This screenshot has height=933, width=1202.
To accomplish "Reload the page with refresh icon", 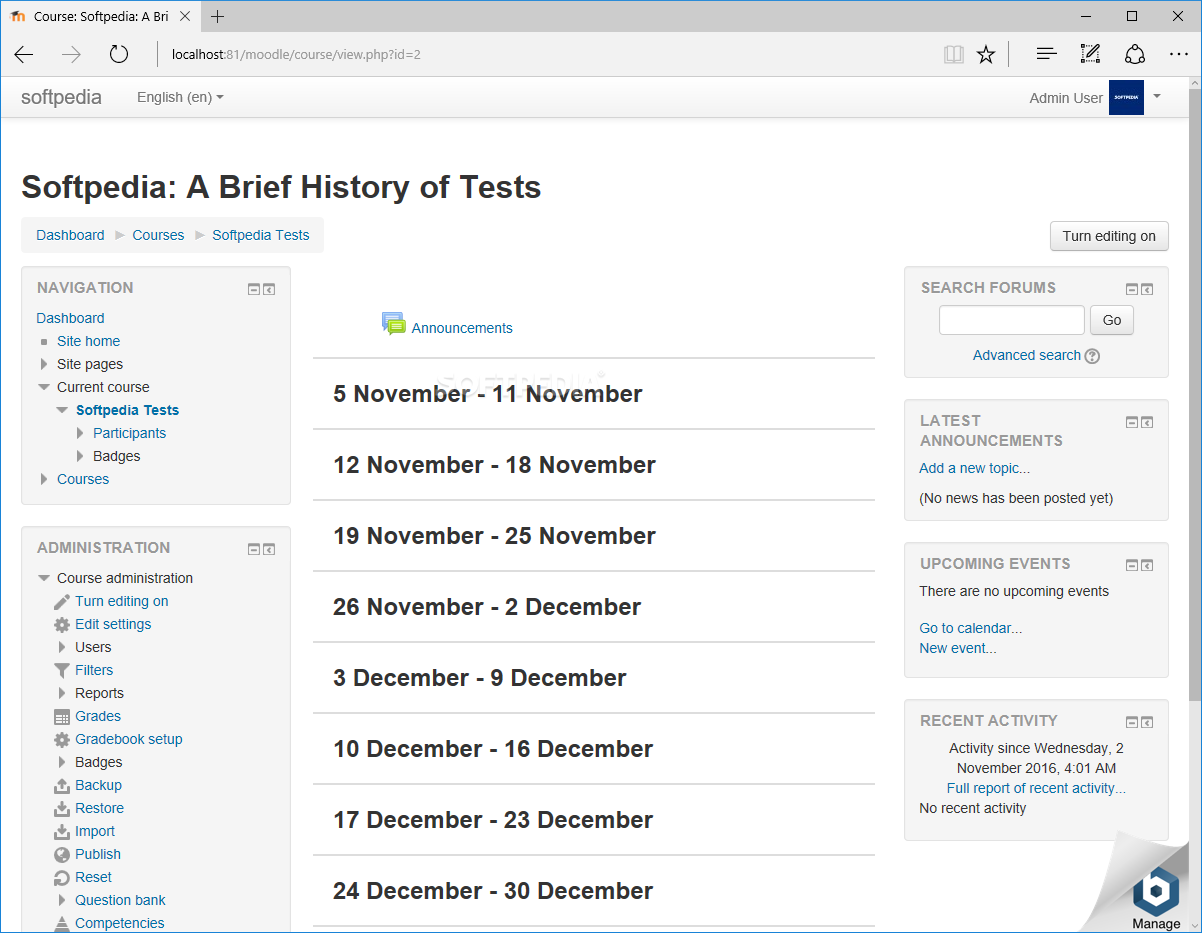I will click(119, 54).
